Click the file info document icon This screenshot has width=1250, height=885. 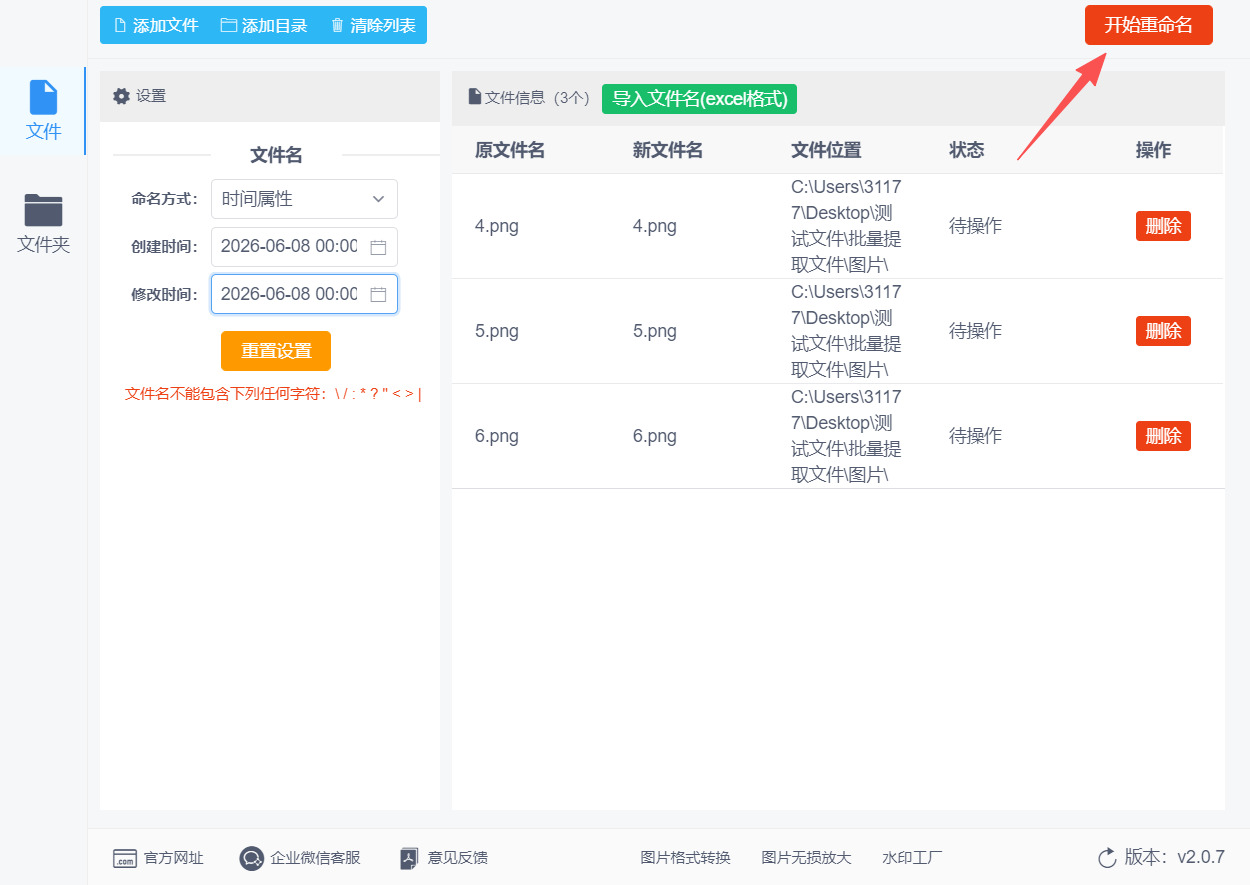pyautogui.click(x=475, y=97)
